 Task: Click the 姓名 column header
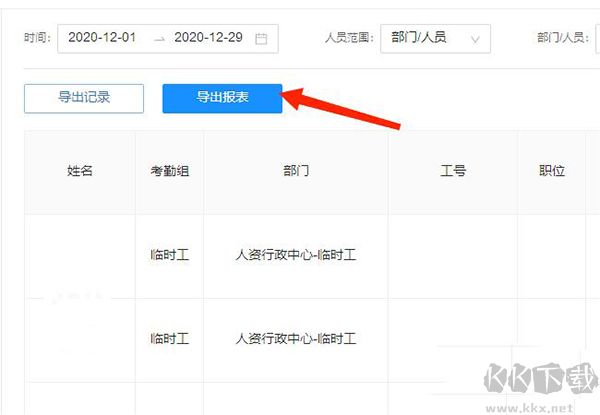80,171
